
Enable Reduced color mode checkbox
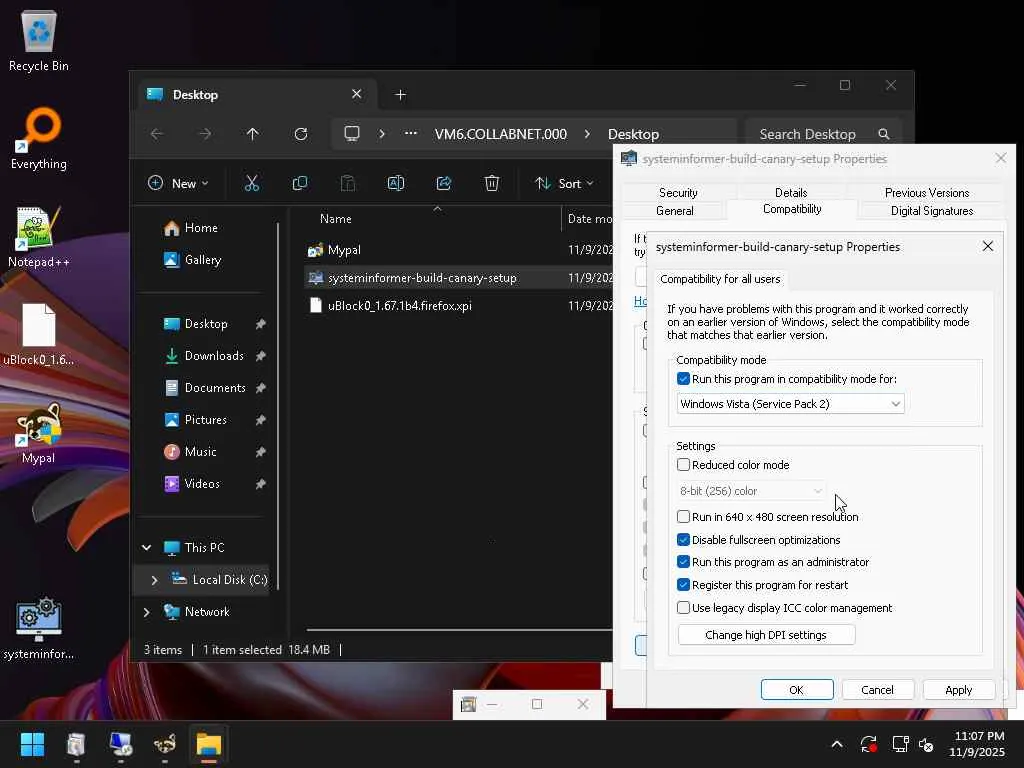[683, 465]
